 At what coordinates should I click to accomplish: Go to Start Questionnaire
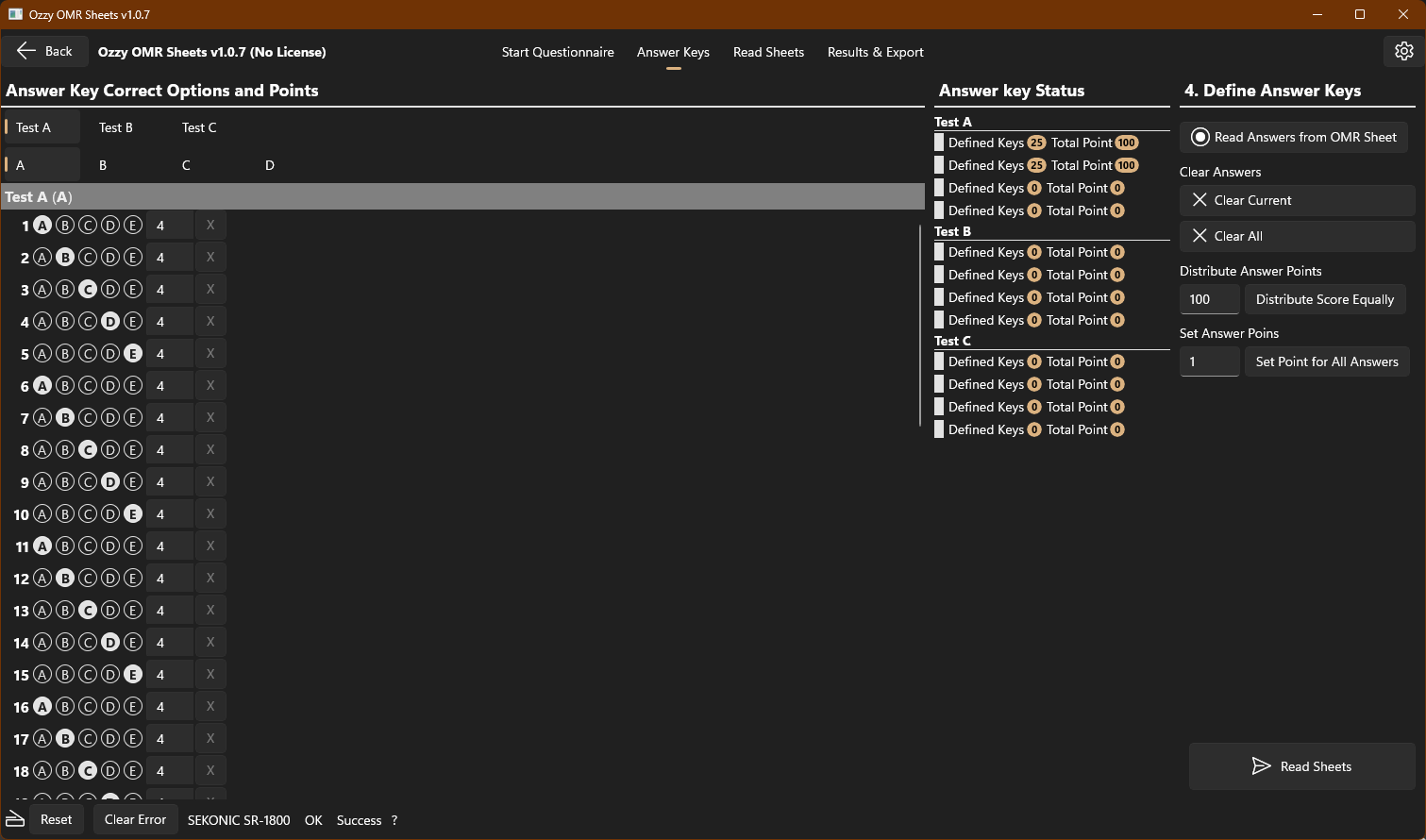558,52
